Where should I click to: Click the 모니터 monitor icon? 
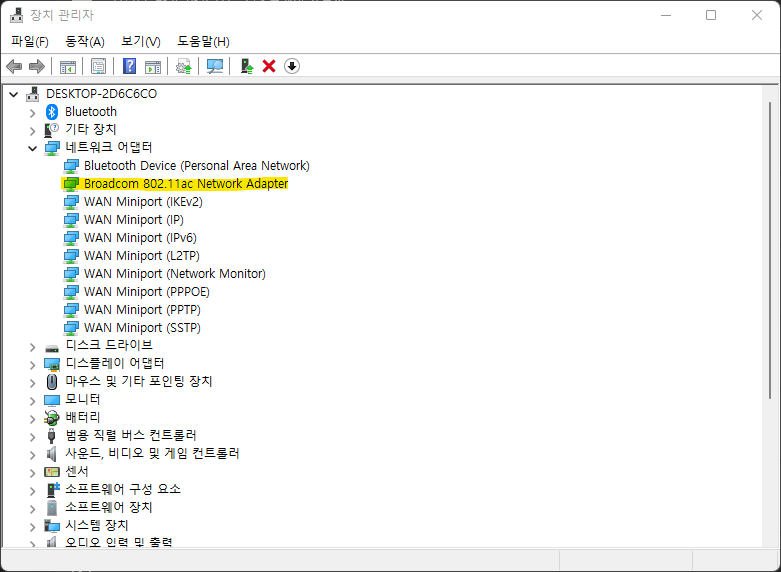coord(52,400)
